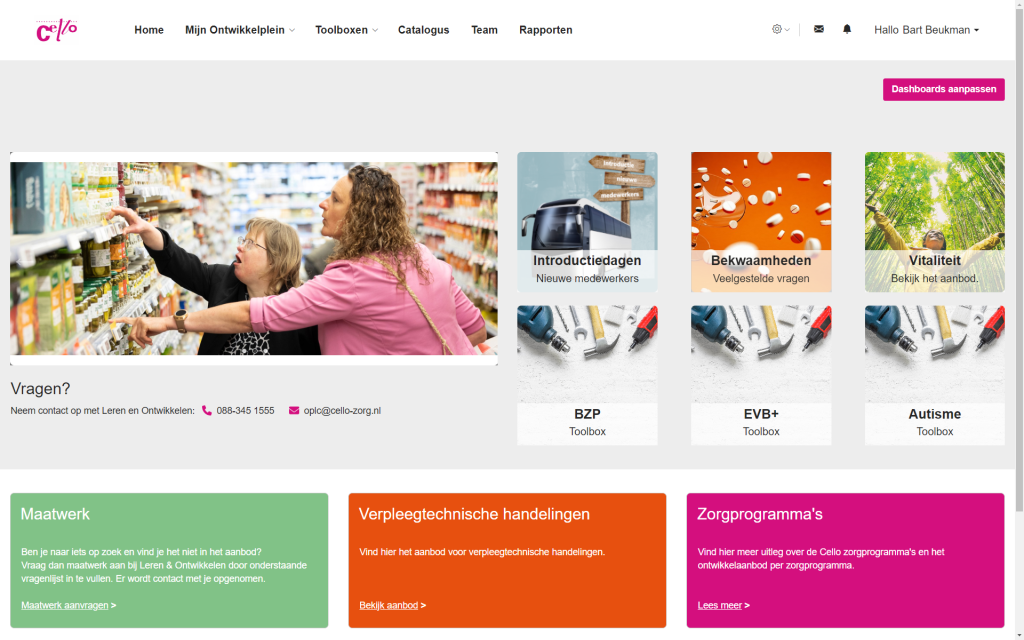Image resolution: width=1024 pixels, height=640 pixels.
Task: Click the phone icon next to 088-345 1555
Action: pyautogui.click(x=207, y=411)
